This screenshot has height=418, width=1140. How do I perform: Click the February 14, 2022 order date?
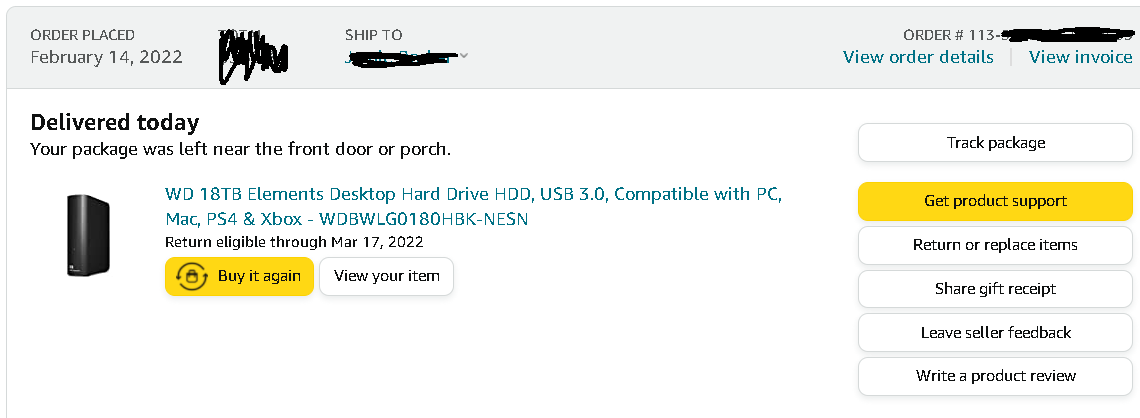click(x=106, y=57)
